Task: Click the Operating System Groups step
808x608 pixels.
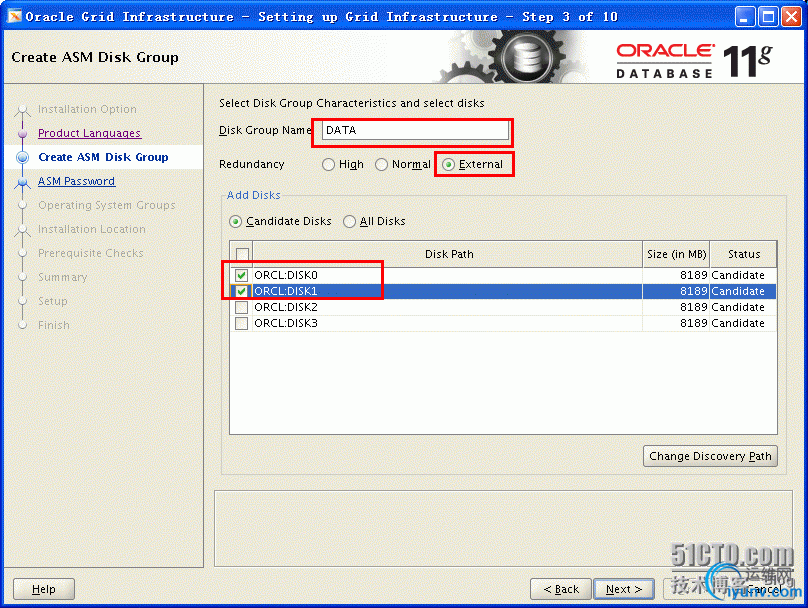Action: click(x=107, y=205)
